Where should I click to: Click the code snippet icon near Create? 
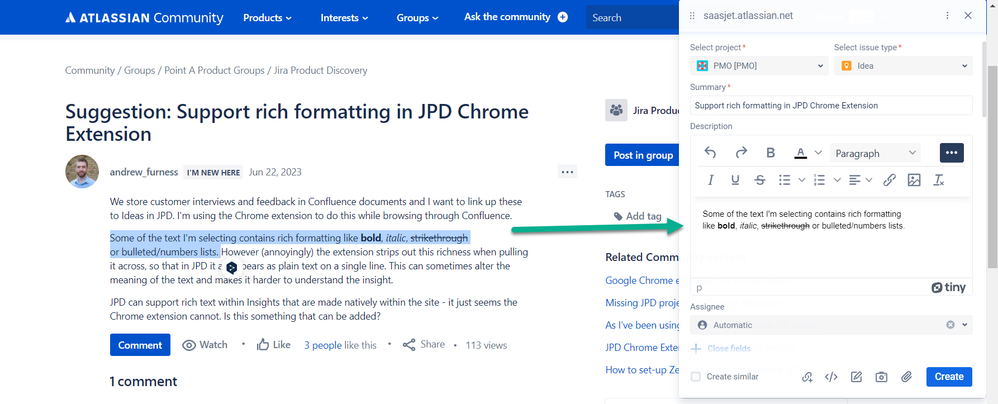[830, 377]
